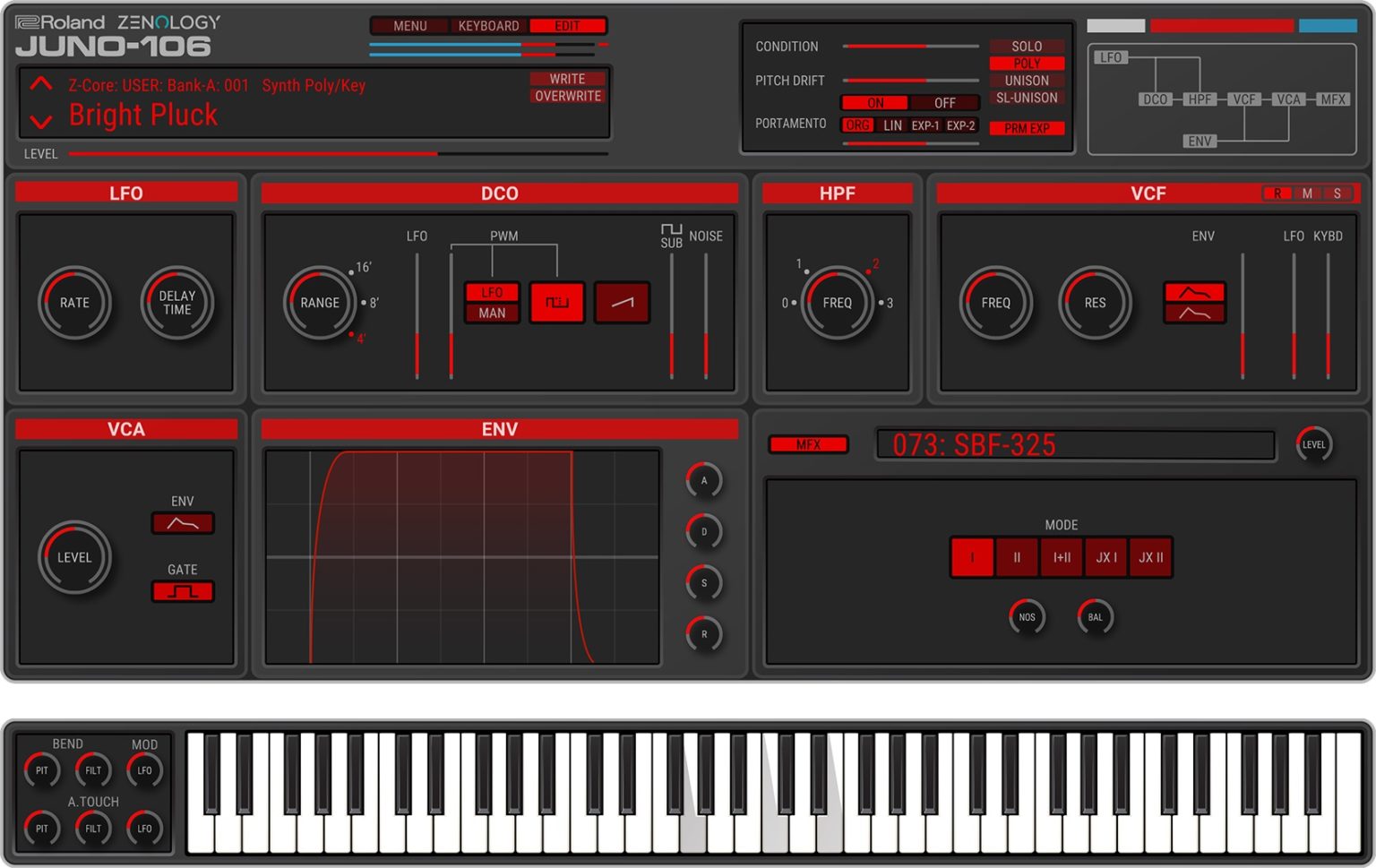
Task: Turn portamento OFF
Action: coord(944,103)
